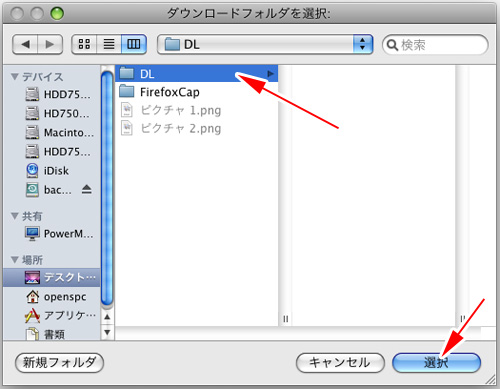Switch to list view mode
The height and width of the screenshot is (389, 500).
pos(109,44)
